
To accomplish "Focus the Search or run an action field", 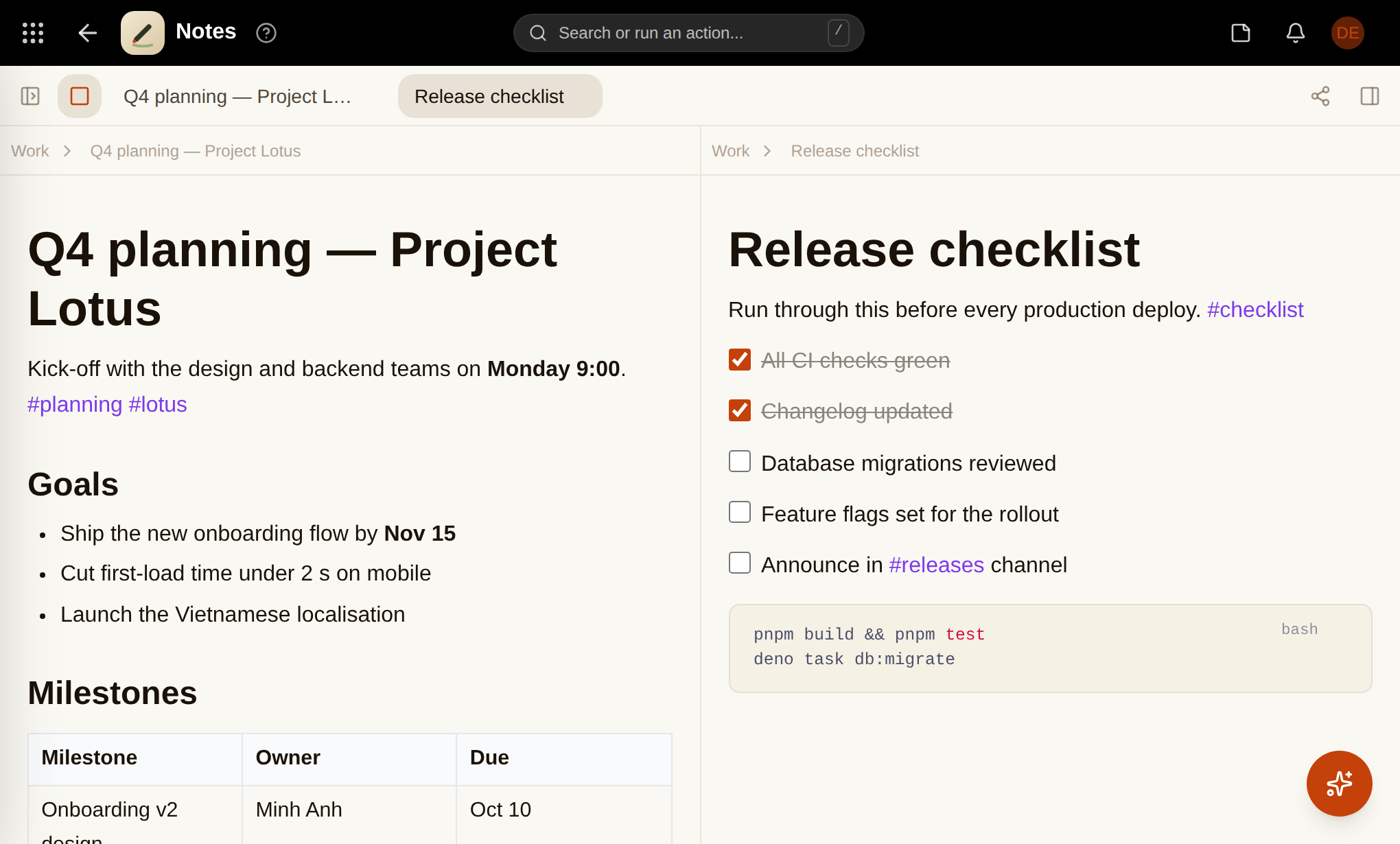I will pos(688,33).
